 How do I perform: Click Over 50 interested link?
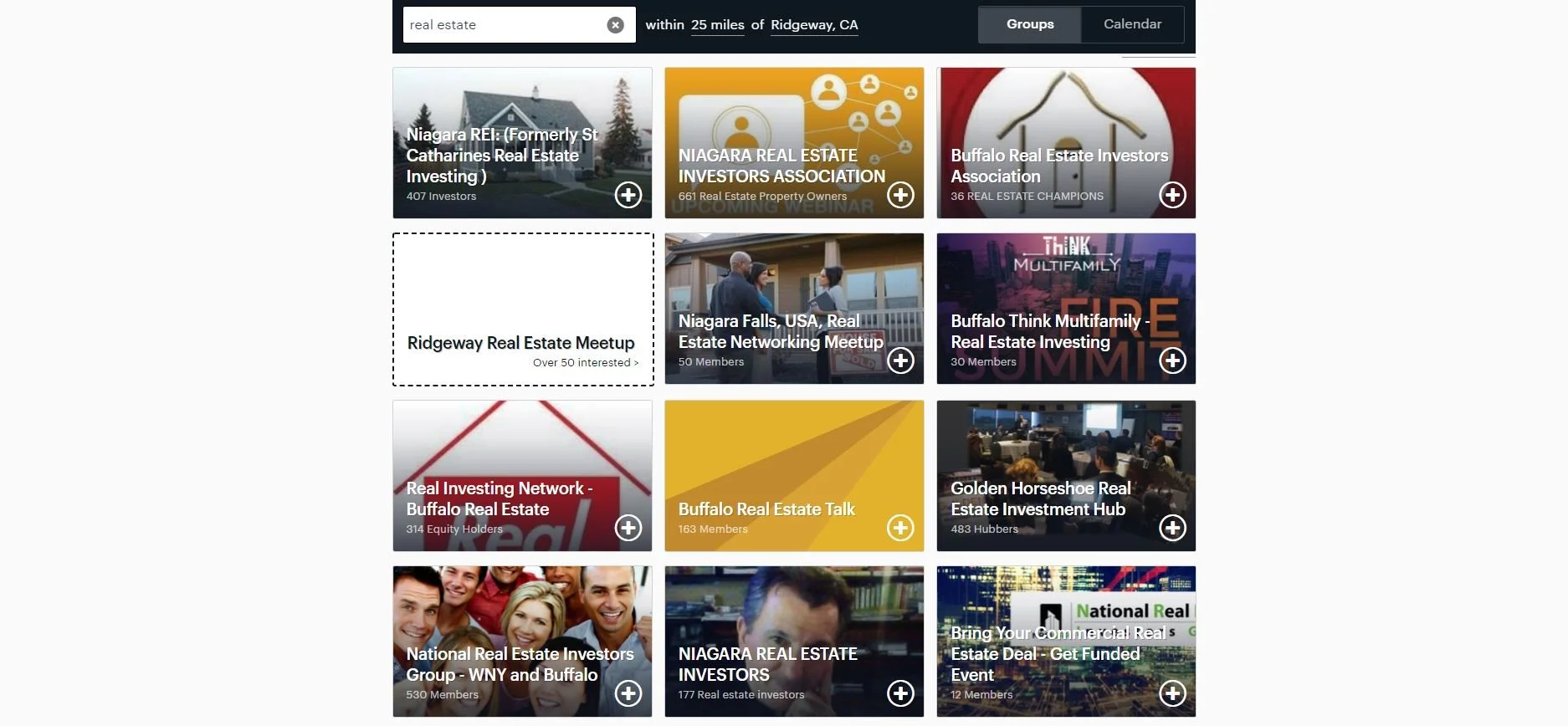586,363
